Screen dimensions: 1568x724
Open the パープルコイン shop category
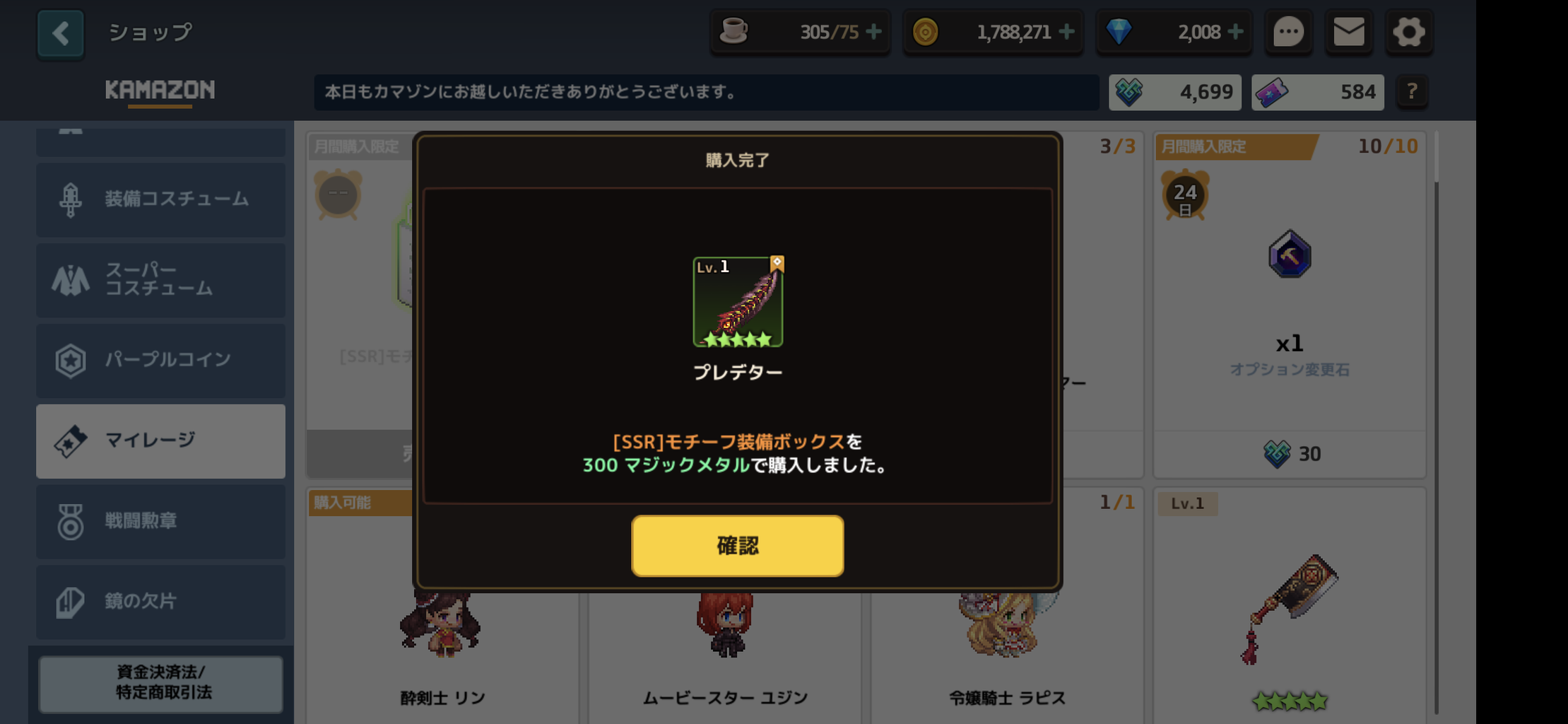click(x=161, y=361)
